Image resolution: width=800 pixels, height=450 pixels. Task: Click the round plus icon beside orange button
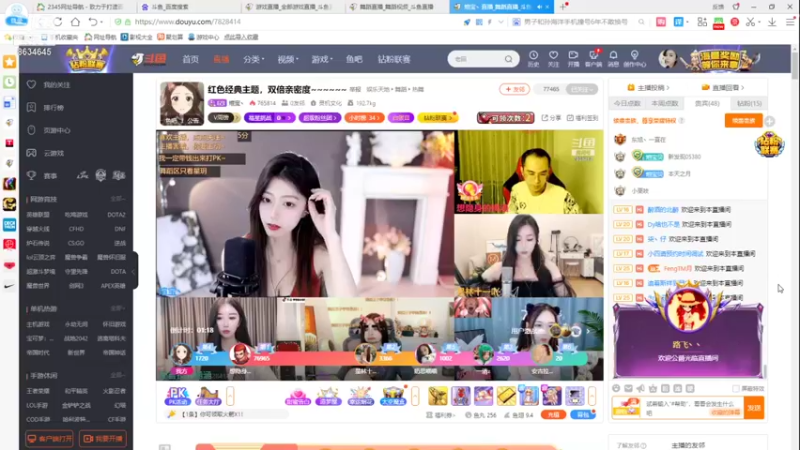tap(769, 121)
